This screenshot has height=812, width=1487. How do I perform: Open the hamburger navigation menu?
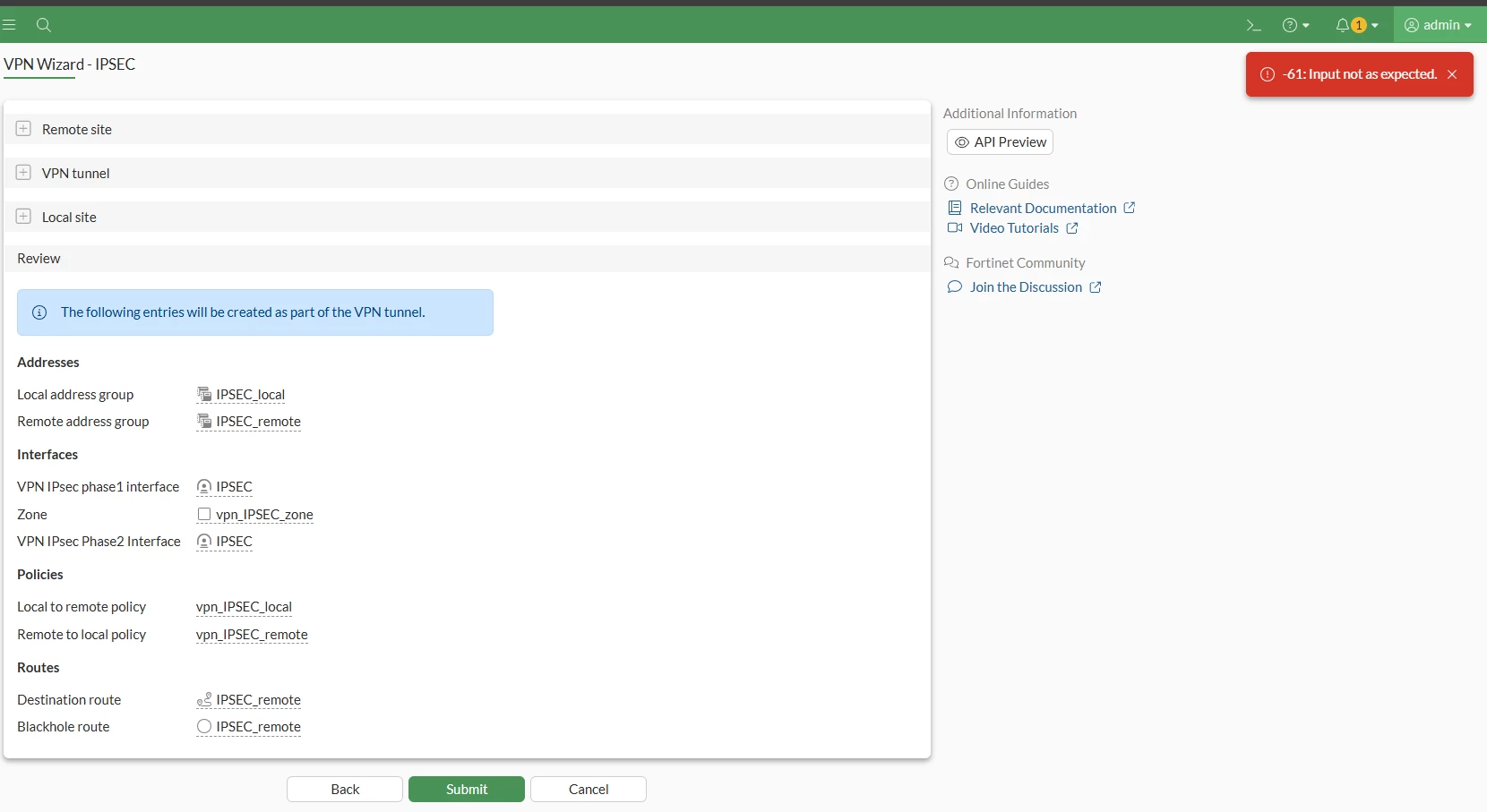(x=9, y=25)
